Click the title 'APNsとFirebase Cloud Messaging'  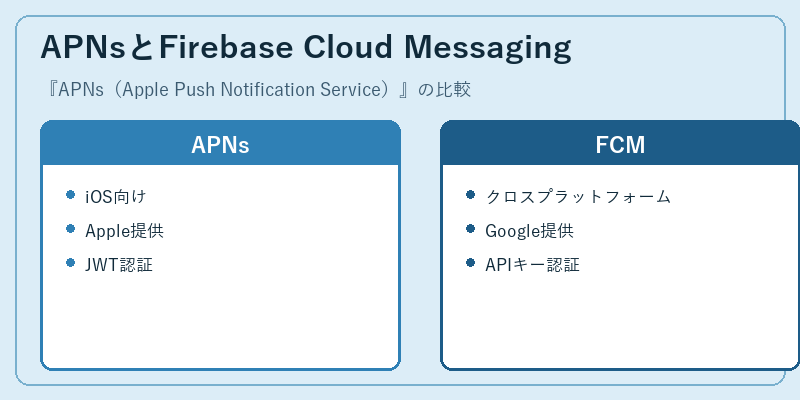tap(306, 47)
